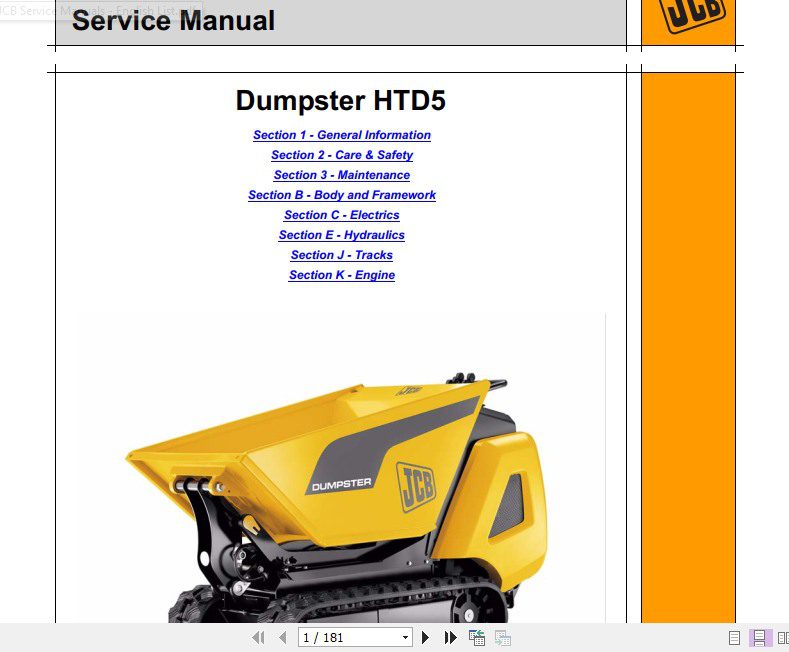Screen dimensions: 789x652
Task: Open Section 1 - General Information link
Action: coord(342,135)
